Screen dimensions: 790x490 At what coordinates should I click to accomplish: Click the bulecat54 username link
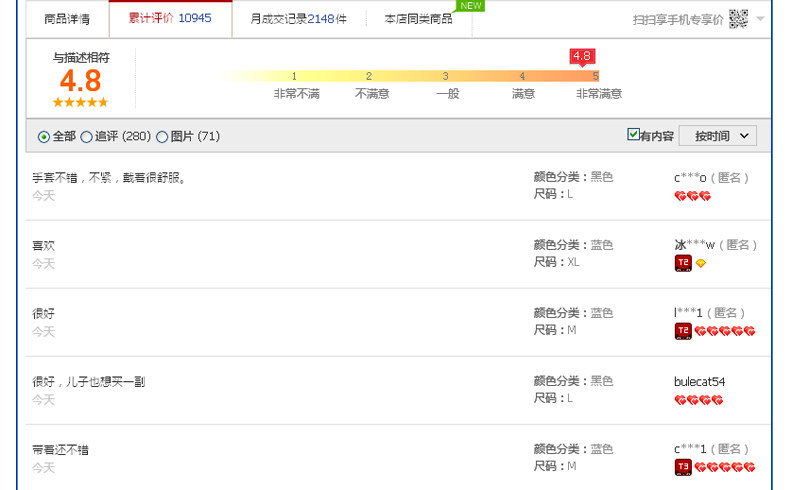point(700,381)
